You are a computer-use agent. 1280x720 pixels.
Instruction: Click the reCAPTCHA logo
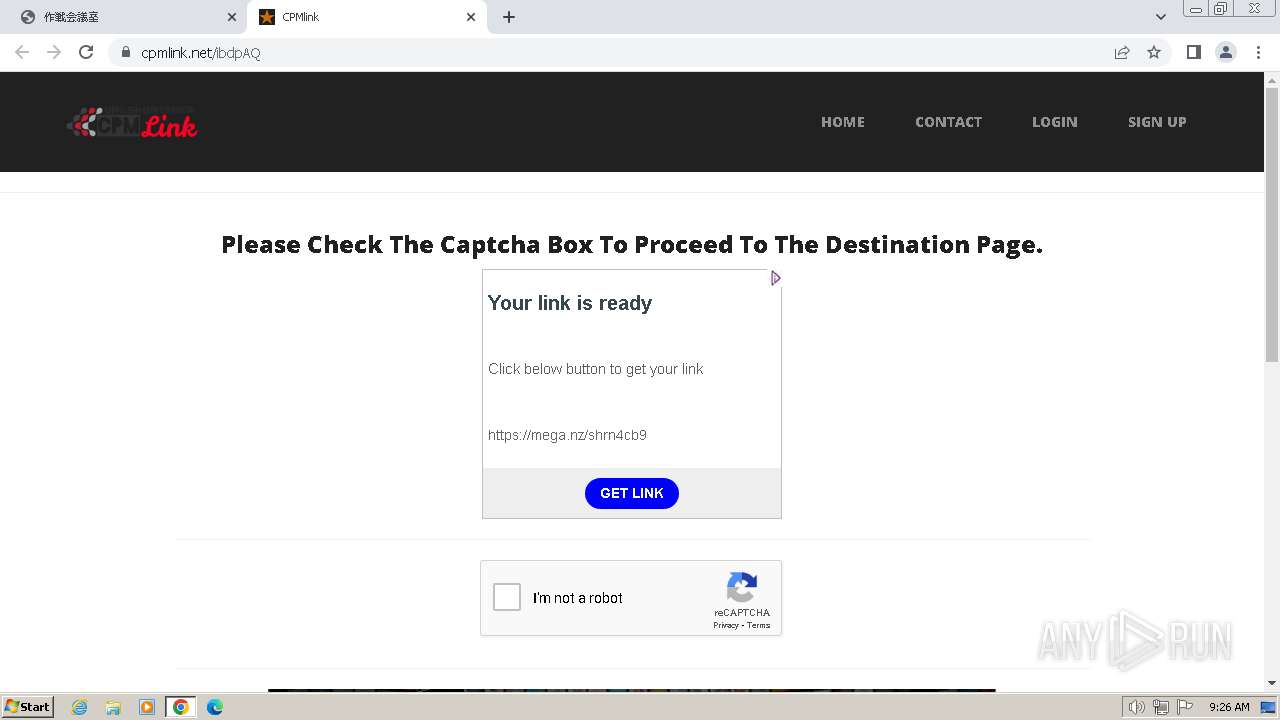742,588
